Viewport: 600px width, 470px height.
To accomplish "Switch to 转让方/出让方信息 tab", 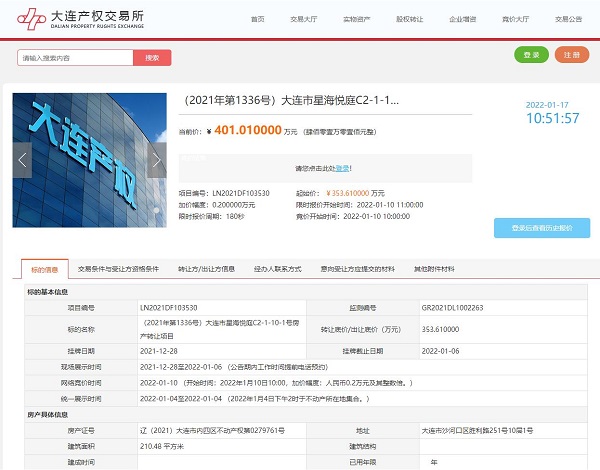I will click(x=206, y=269).
